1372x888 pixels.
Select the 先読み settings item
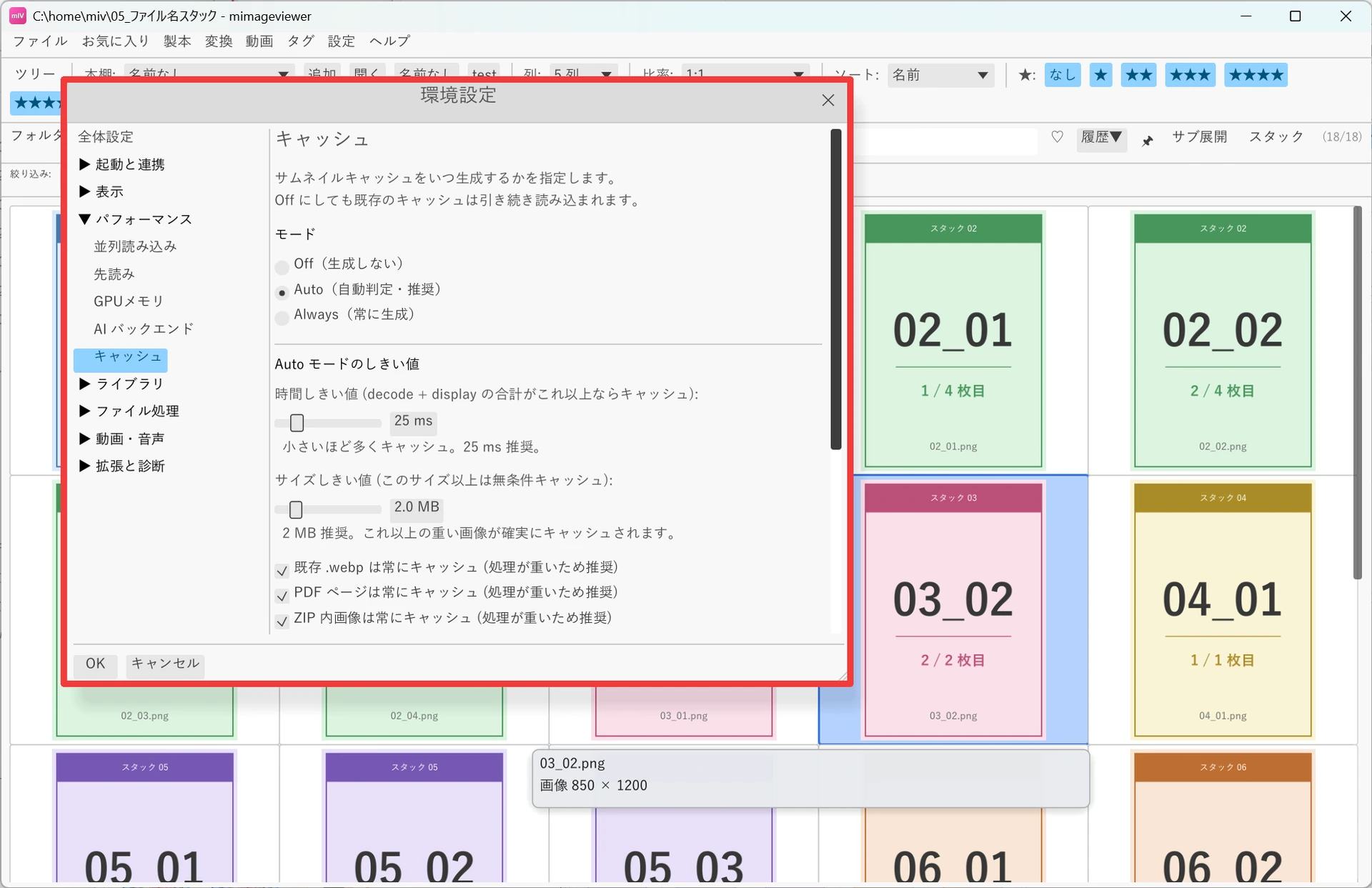tap(114, 274)
